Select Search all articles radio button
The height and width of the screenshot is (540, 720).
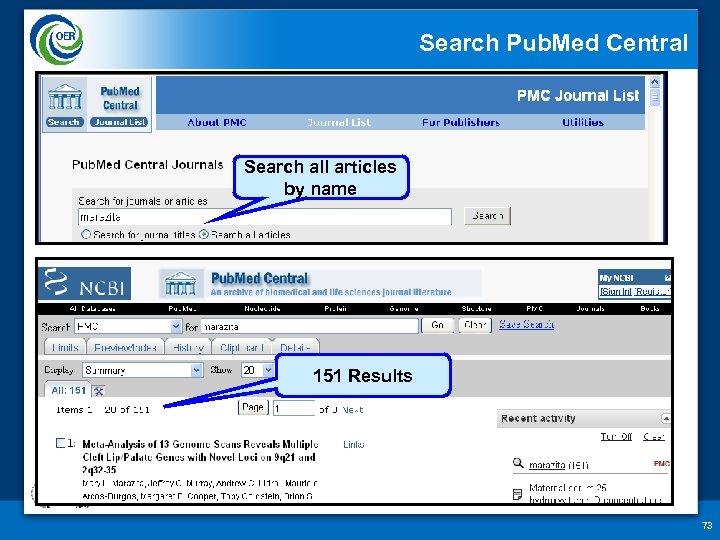tap(203, 234)
